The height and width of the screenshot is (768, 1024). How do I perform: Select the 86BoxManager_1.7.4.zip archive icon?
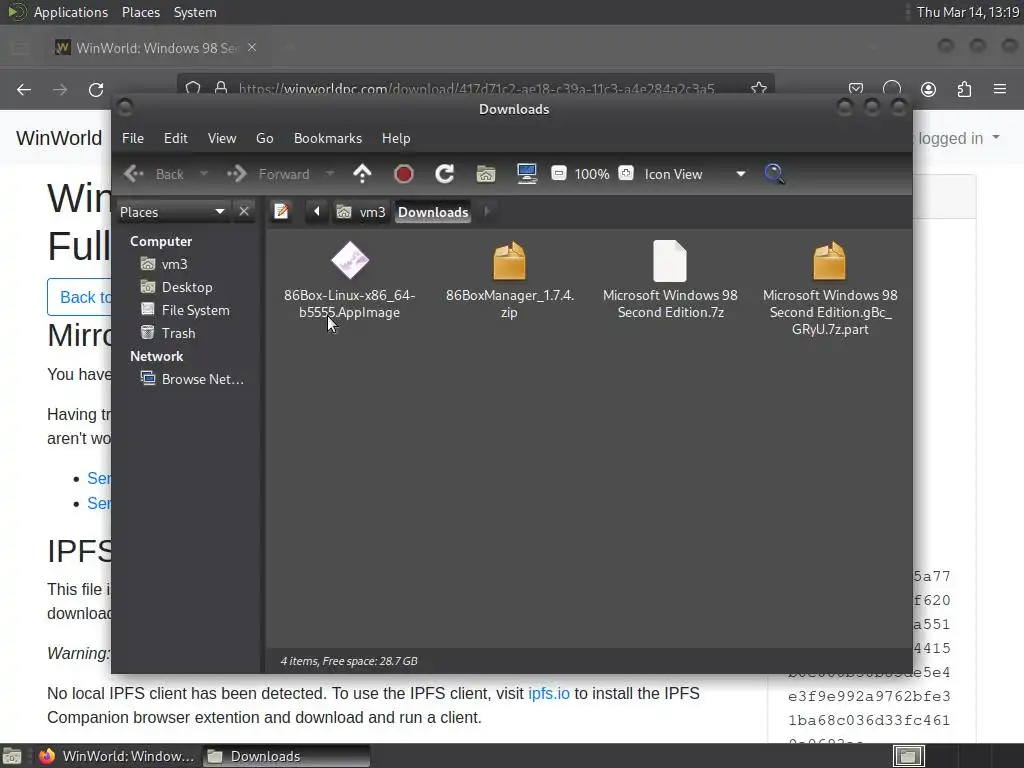point(509,261)
